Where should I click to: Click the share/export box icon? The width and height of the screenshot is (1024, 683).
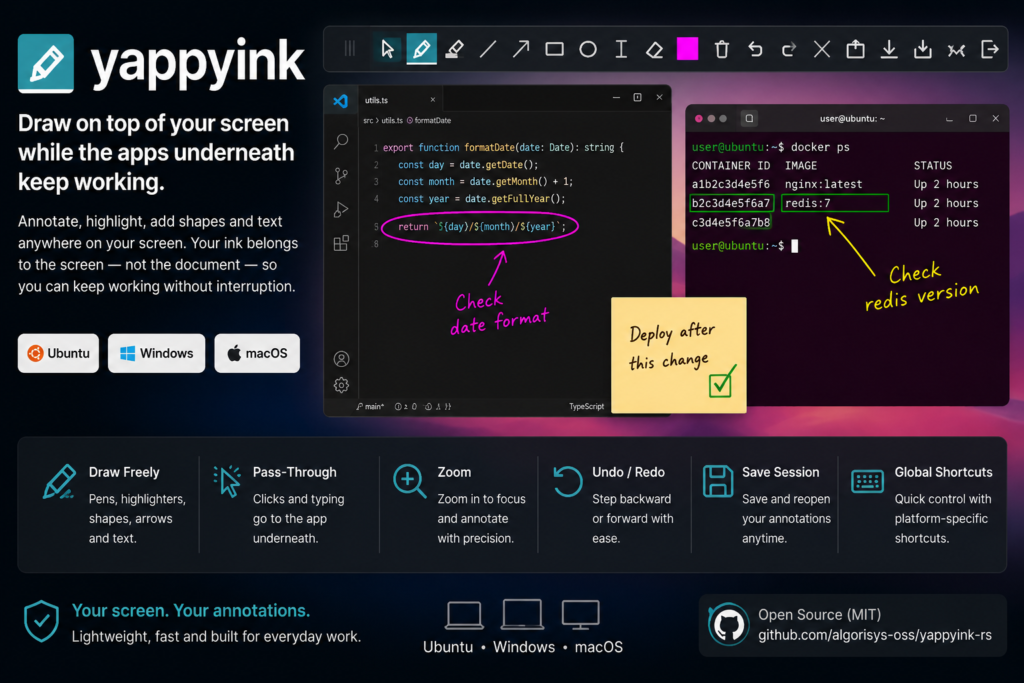(856, 49)
